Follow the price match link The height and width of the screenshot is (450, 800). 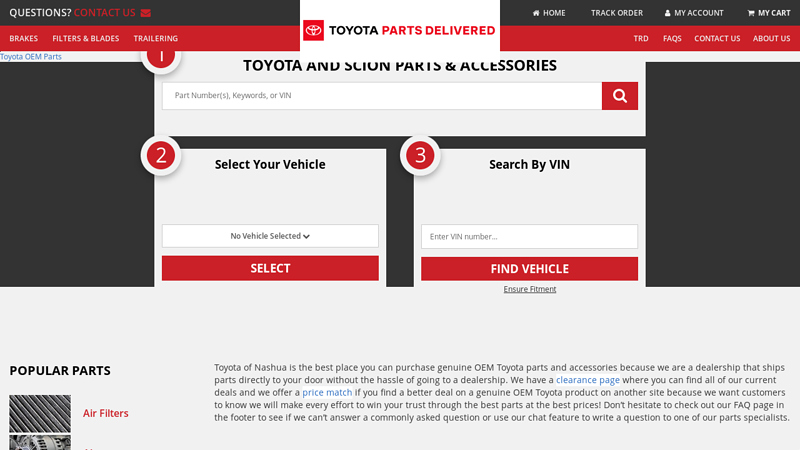point(327,392)
